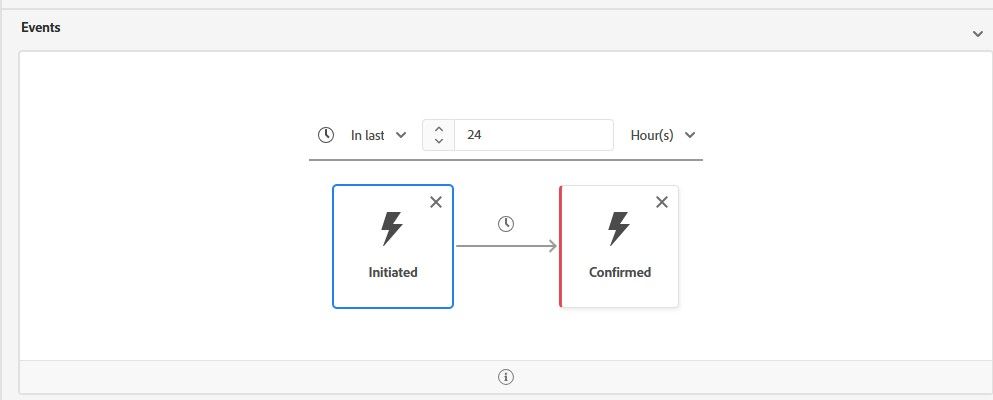
Task: Click the chevron next to In last
Action: pyautogui.click(x=401, y=135)
